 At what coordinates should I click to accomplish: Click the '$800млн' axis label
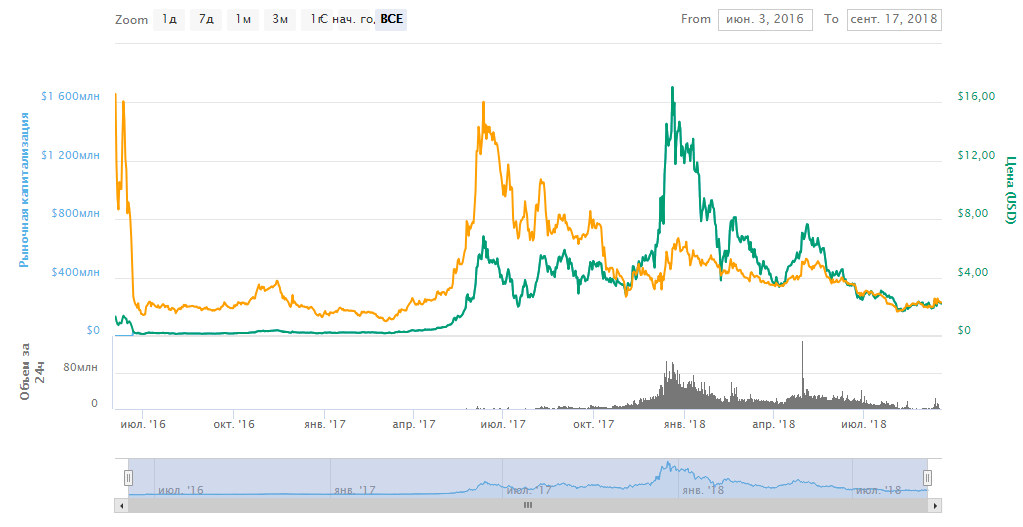(76, 213)
